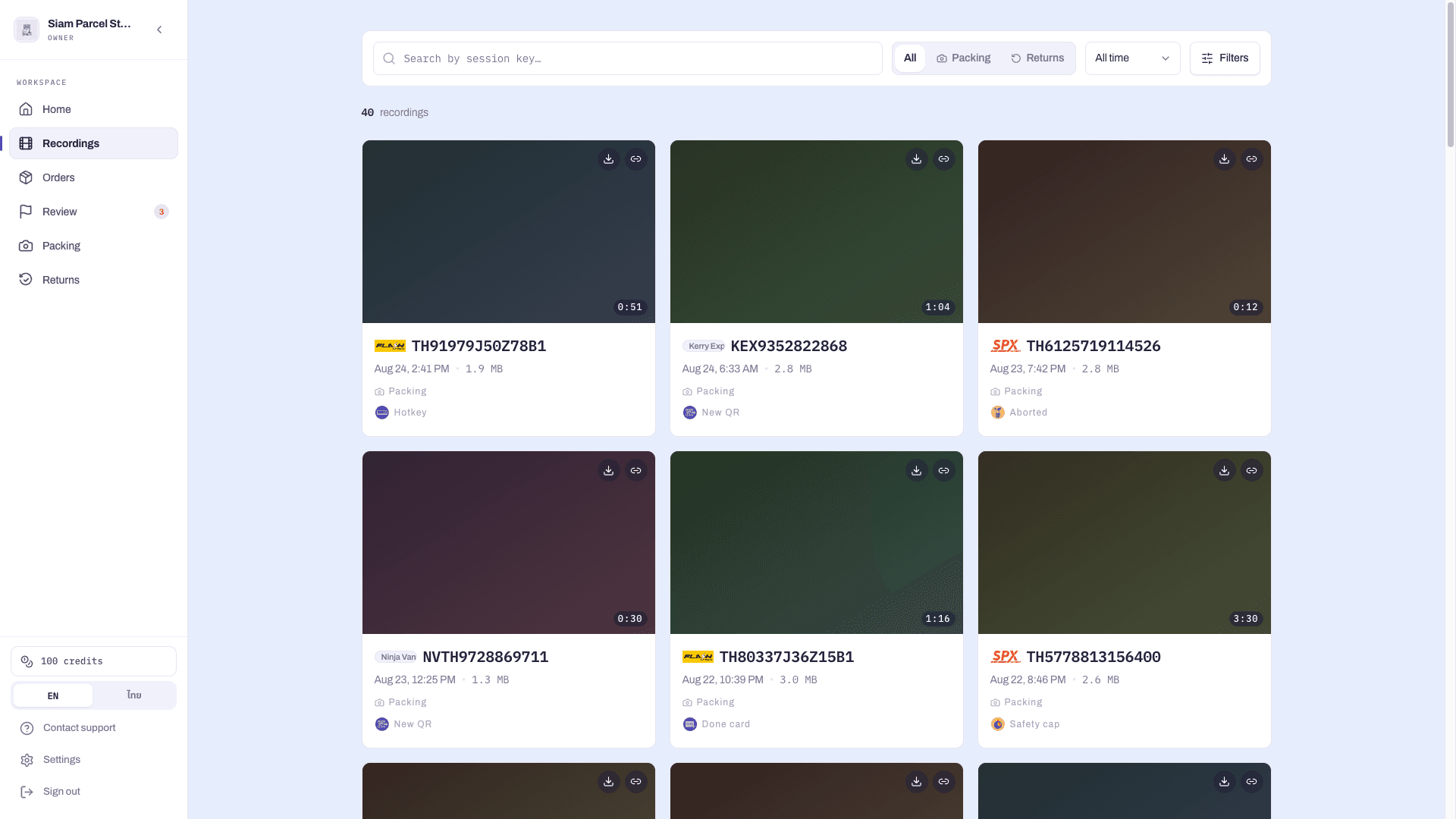Screen dimensions: 1456x819
Task: Filter recordings by Packing tab
Action: (x=963, y=58)
